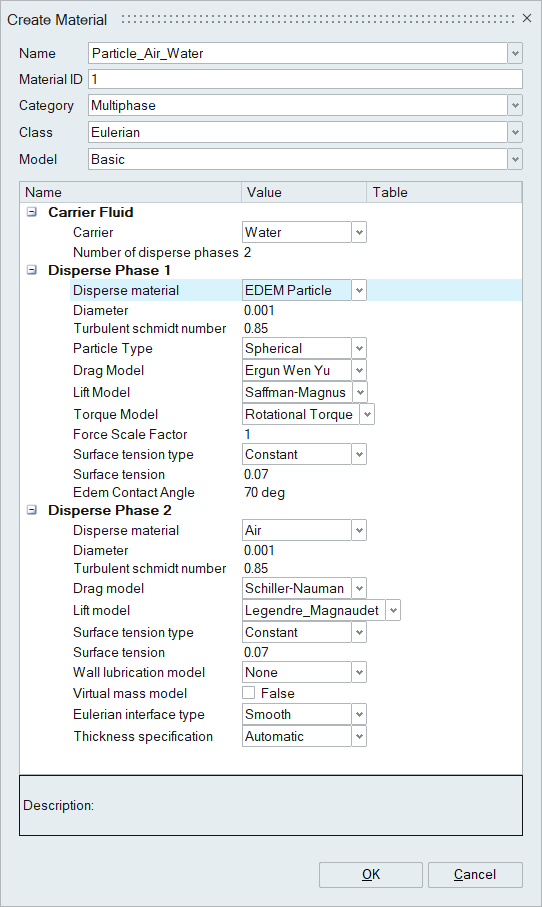Open the Lift Model Saffman-Magnus dropdown

pos(360,392)
